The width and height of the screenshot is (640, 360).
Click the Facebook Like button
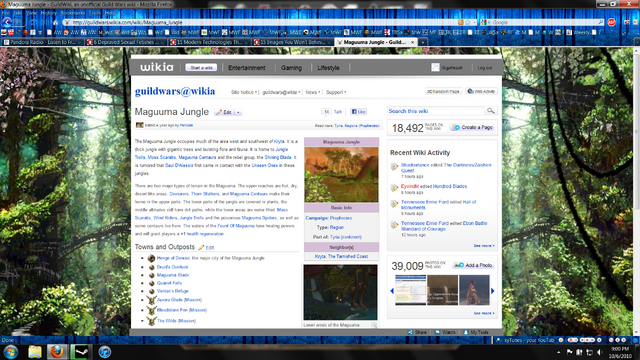pyautogui.click(x=359, y=111)
